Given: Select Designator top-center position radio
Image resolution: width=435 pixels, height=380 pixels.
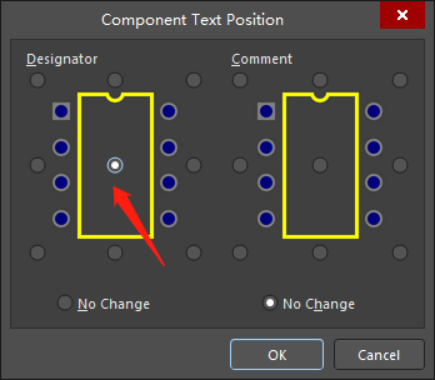Looking at the screenshot, I should 115,80.
